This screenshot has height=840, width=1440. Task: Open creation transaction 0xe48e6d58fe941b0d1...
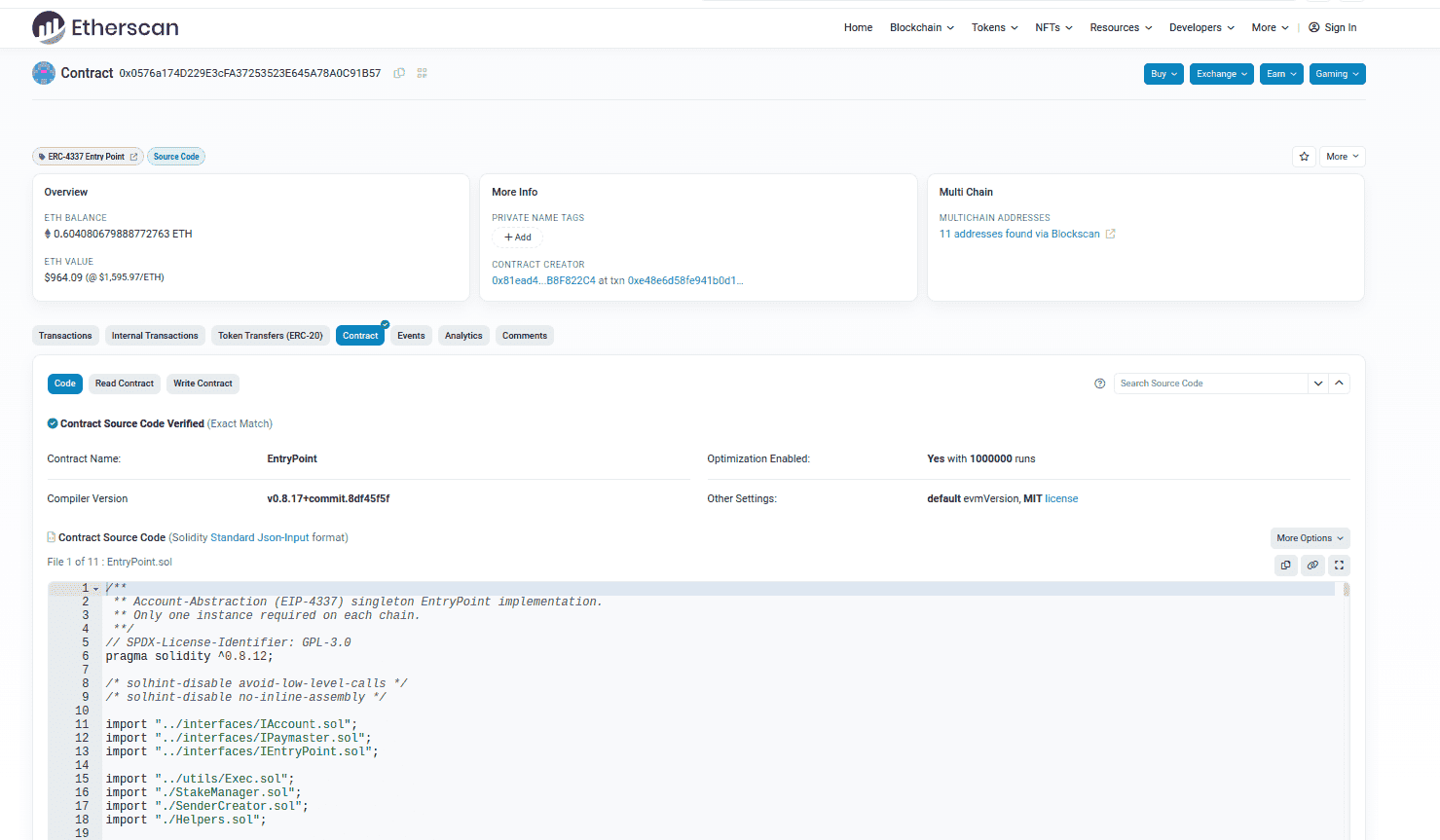(x=685, y=280)
